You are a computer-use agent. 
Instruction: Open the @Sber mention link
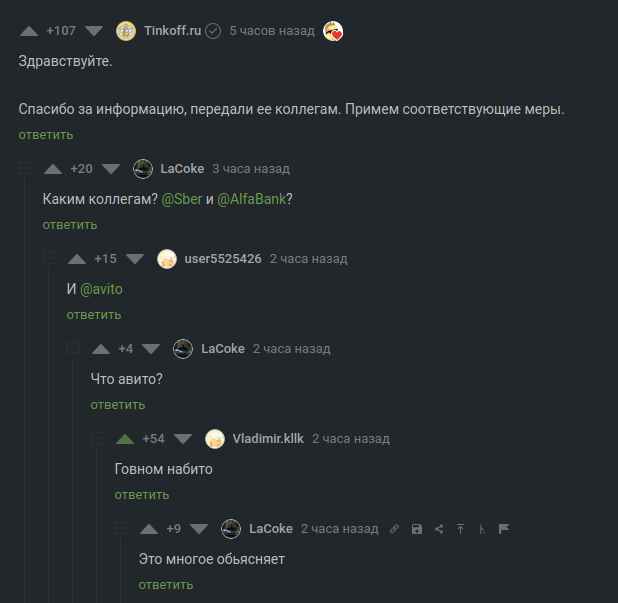tap(181, 199)
